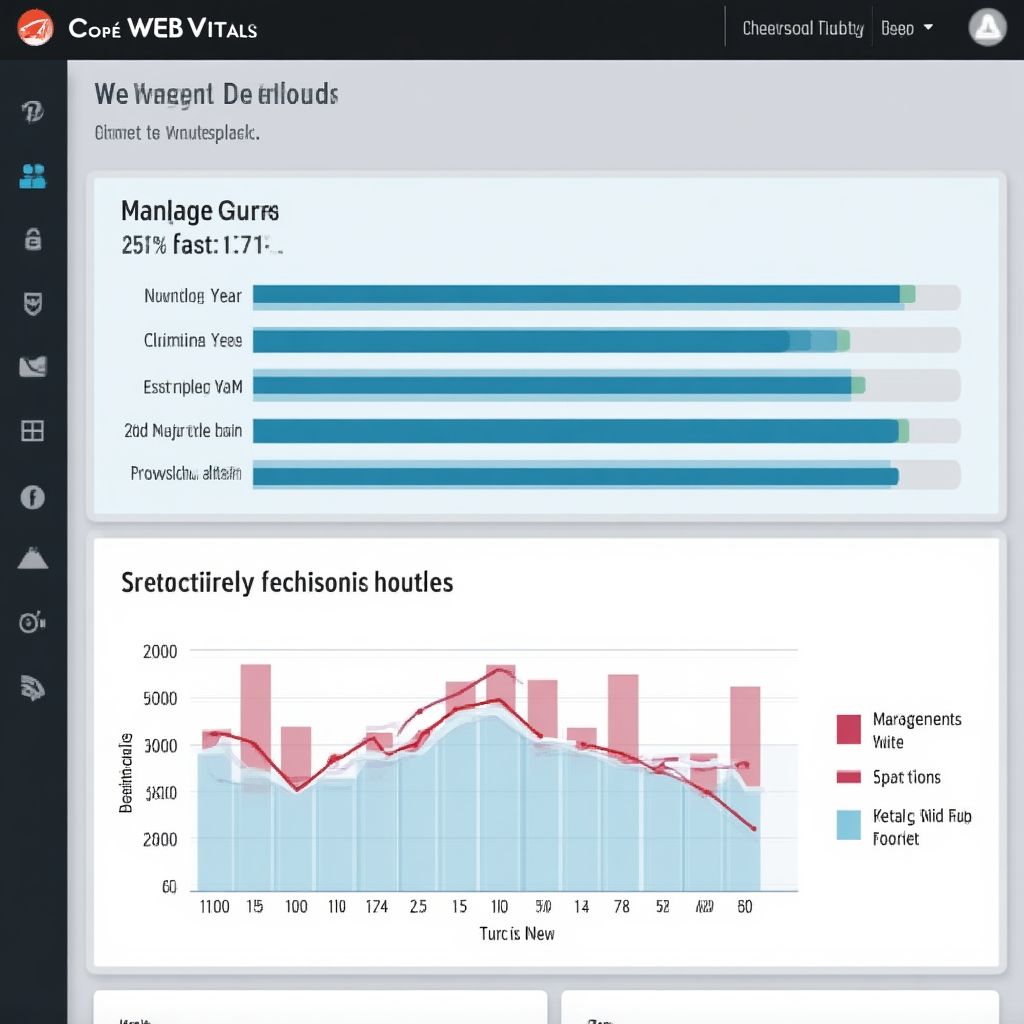This screenshot has height=1024, width=1024.
Task: Click the circular f icon in sidebar
Action: pyautogui.click(x=33, y=496)
